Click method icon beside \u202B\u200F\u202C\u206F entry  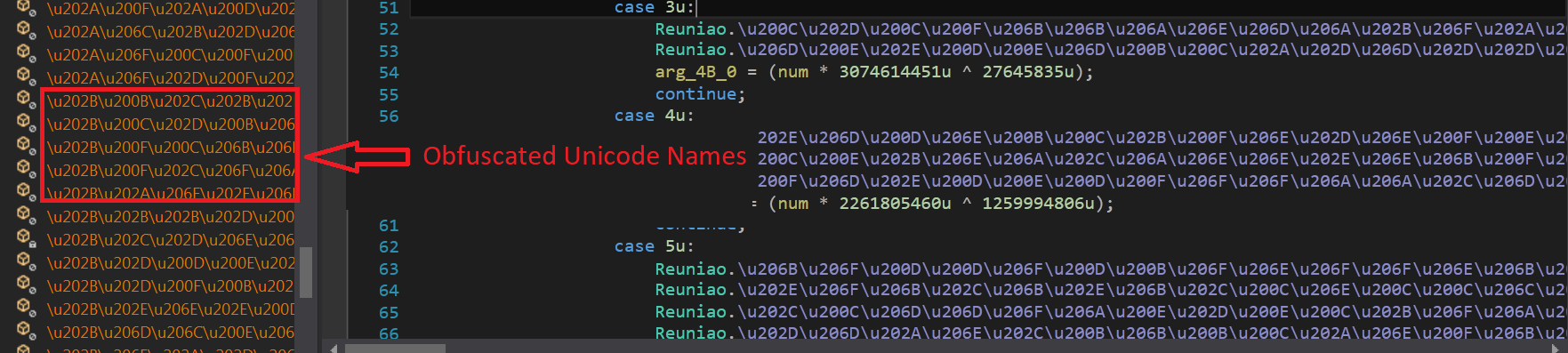[26, 170]
